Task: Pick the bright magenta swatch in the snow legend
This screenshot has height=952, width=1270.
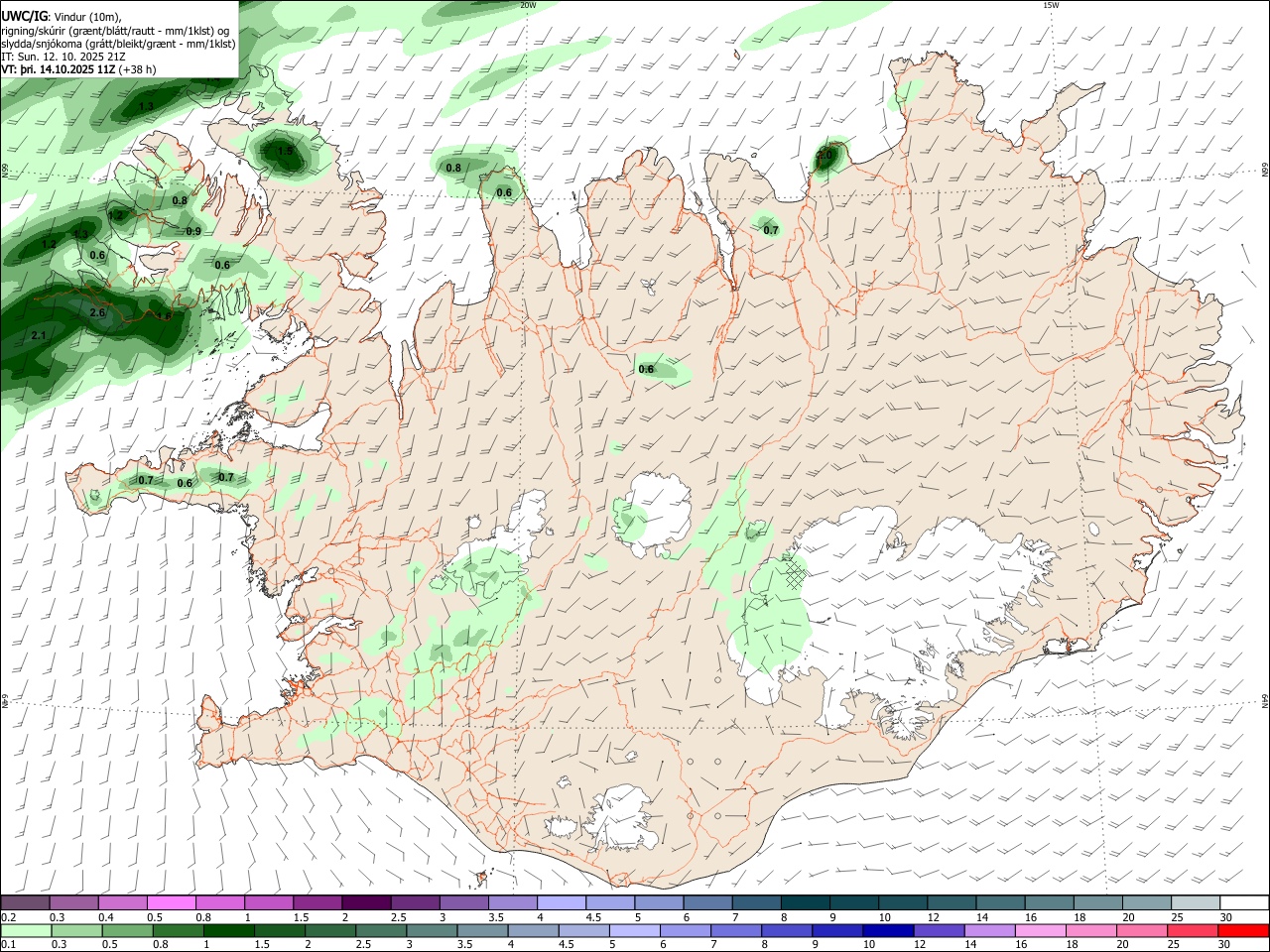Action: click(171, 902)
